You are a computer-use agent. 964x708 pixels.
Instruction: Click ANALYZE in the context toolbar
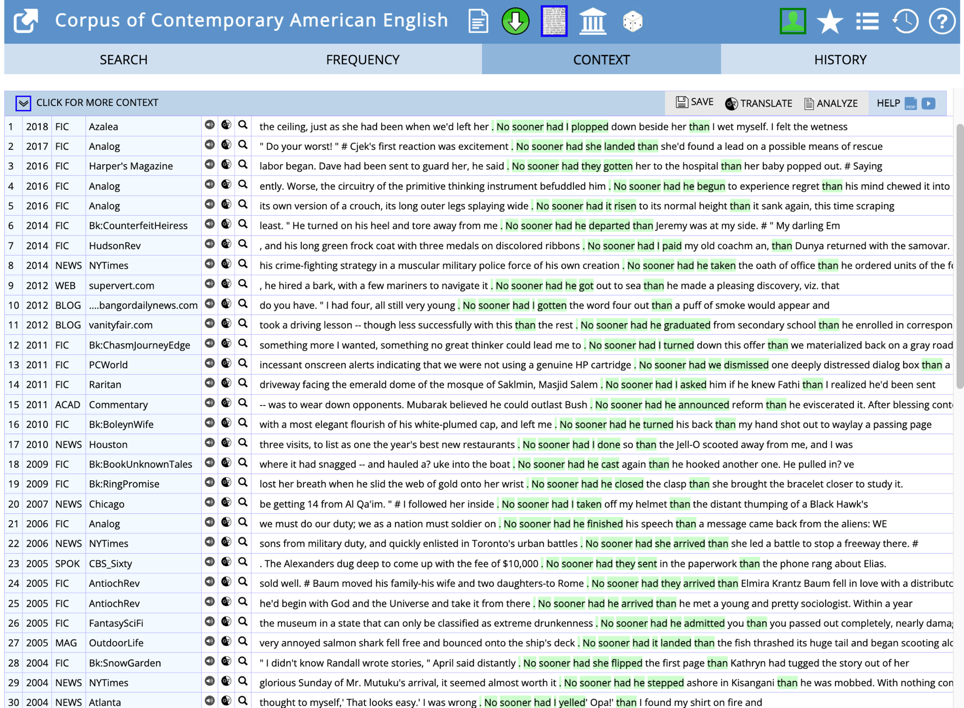click(x=831, y=103)
